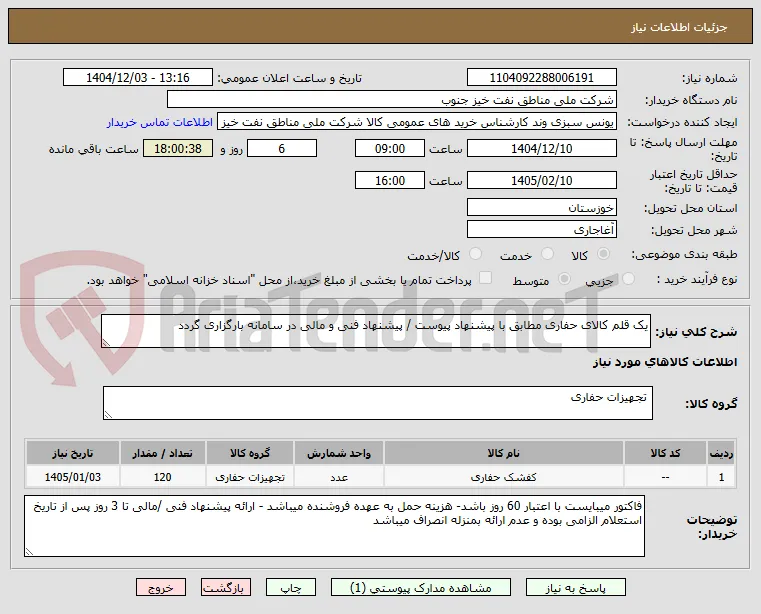Click the خروج exit button
The image size is (761, 614).
(x=161, y=587)
